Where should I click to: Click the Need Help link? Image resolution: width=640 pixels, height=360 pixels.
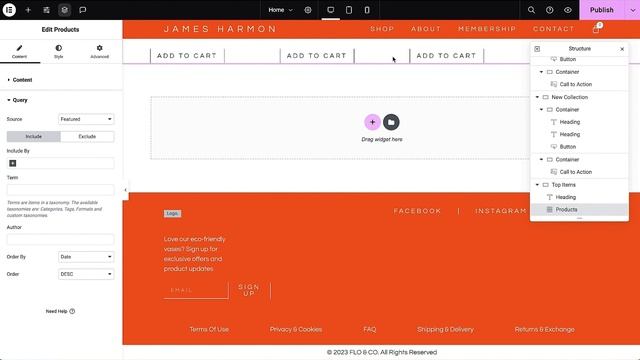(60, 311)
